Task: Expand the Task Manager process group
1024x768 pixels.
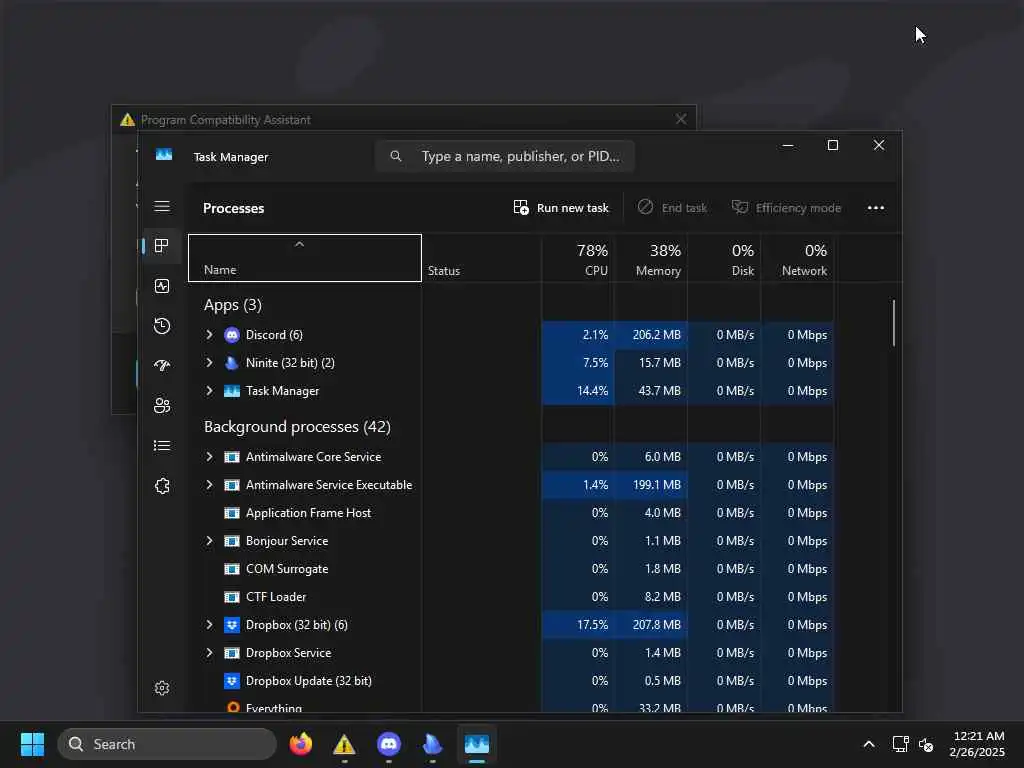Action: [210, 391]
